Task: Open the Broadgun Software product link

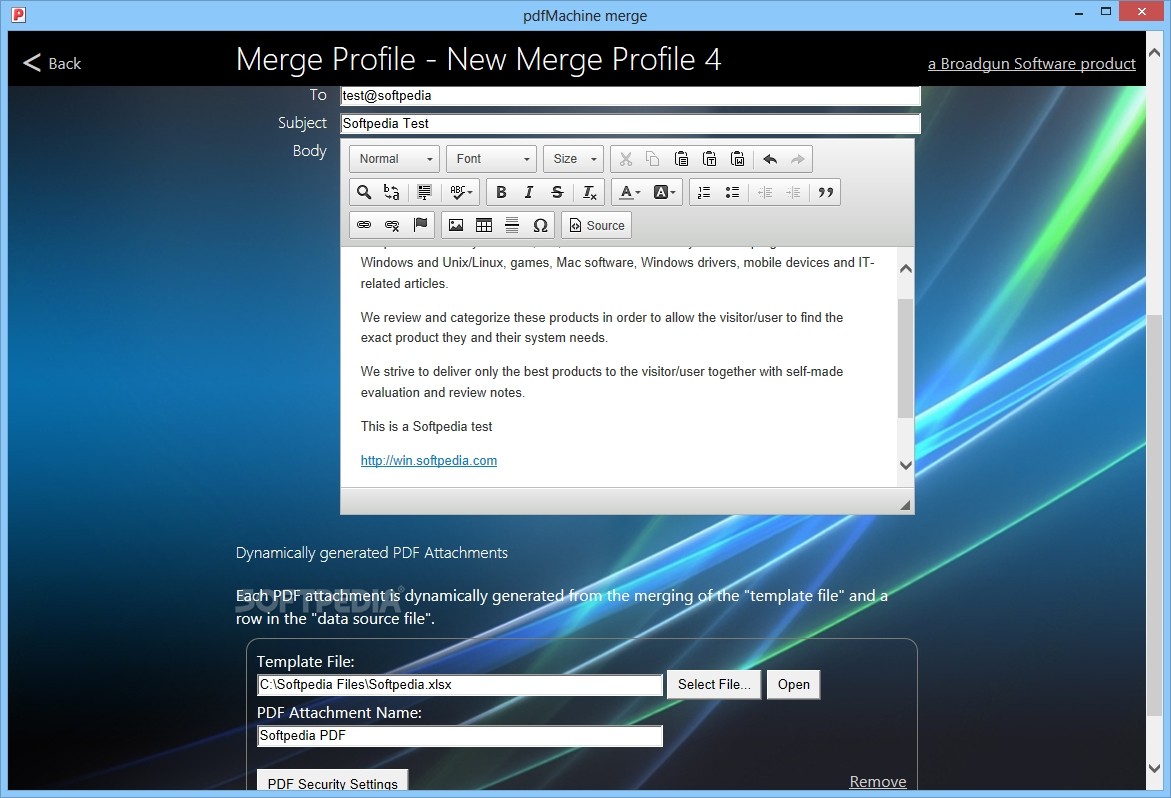Action: [x=1031, y=64]
